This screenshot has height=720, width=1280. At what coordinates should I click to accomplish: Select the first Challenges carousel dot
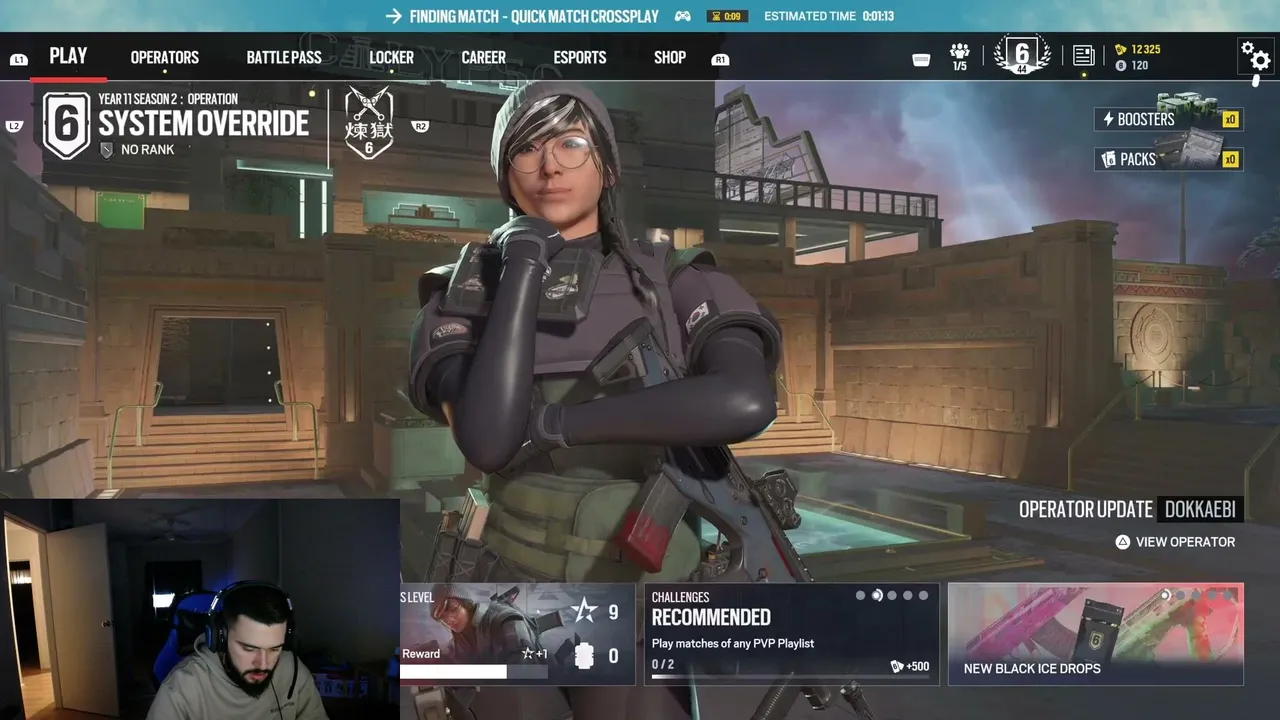pyautogui.click(x=860, y=596)
